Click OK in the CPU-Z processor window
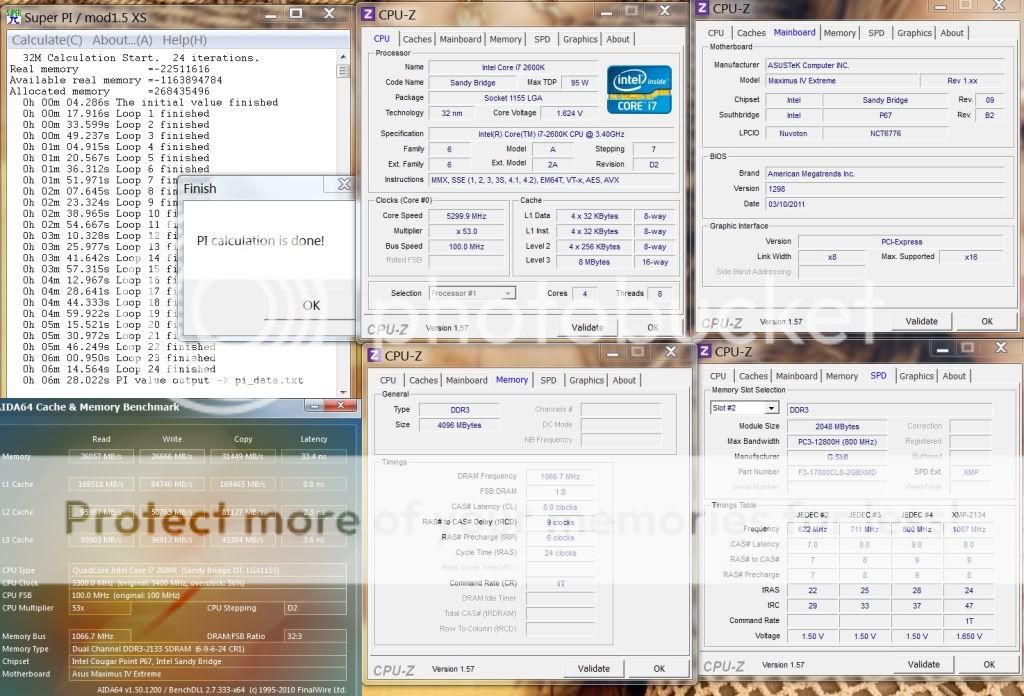This screenshot has height=696, width=1024. click(653, 327)
